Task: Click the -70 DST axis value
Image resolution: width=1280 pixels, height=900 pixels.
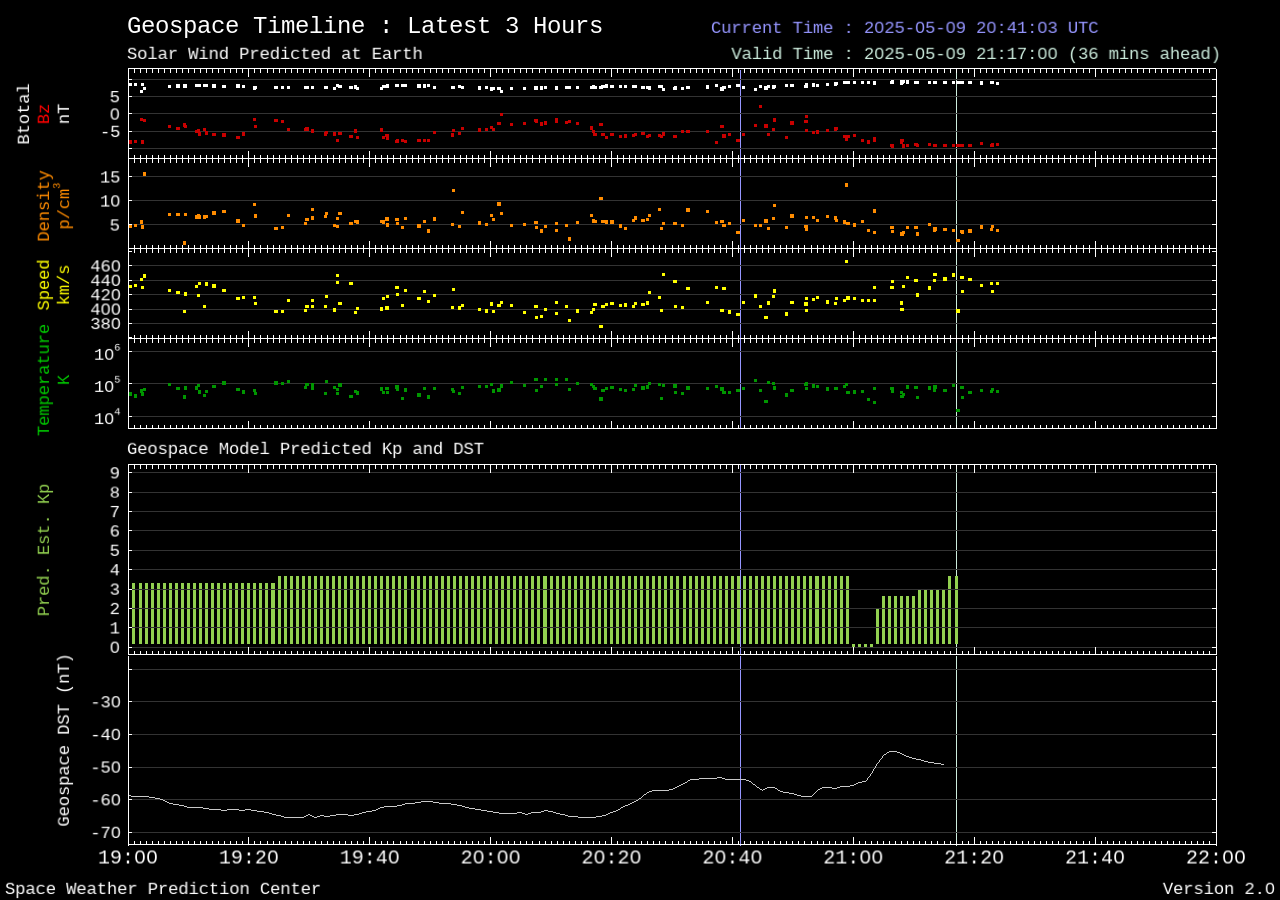Action: click(x=105, y=832)
